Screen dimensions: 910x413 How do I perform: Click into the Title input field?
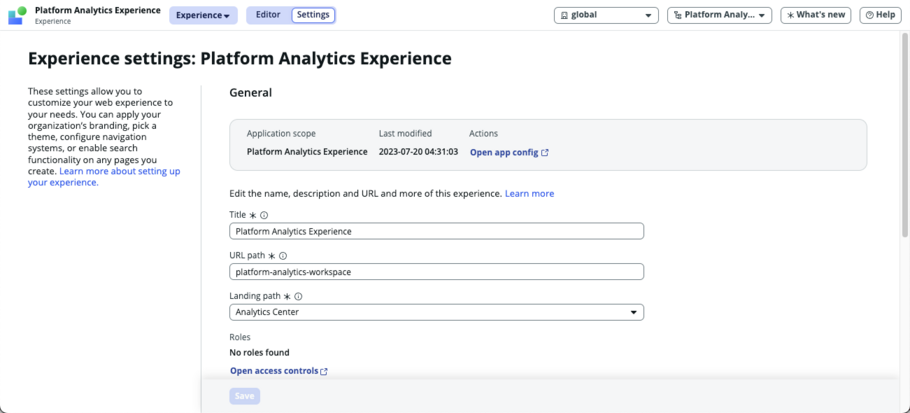(436, 231)
